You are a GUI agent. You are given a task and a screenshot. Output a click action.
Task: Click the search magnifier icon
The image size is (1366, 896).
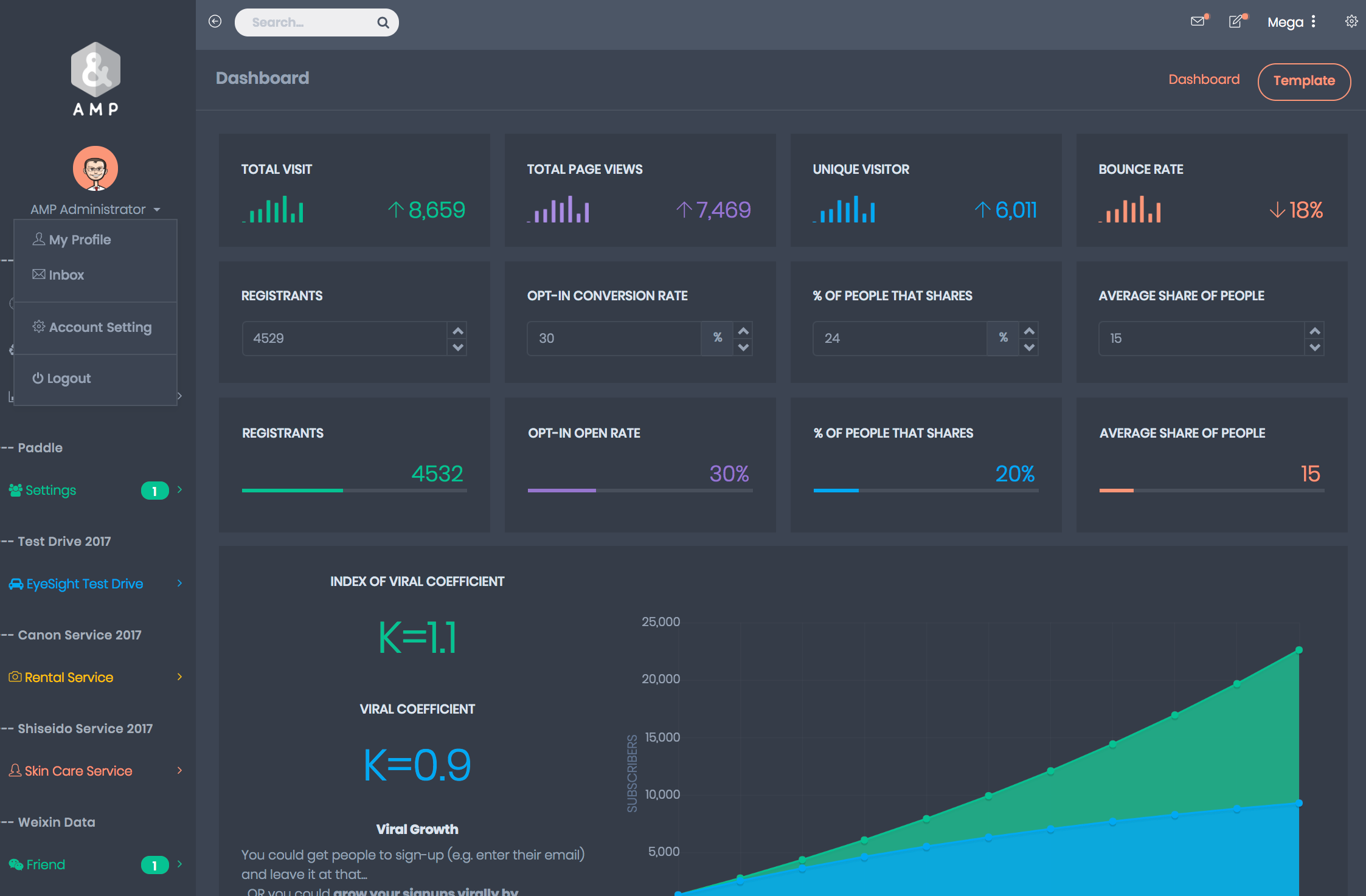(383, 22)
